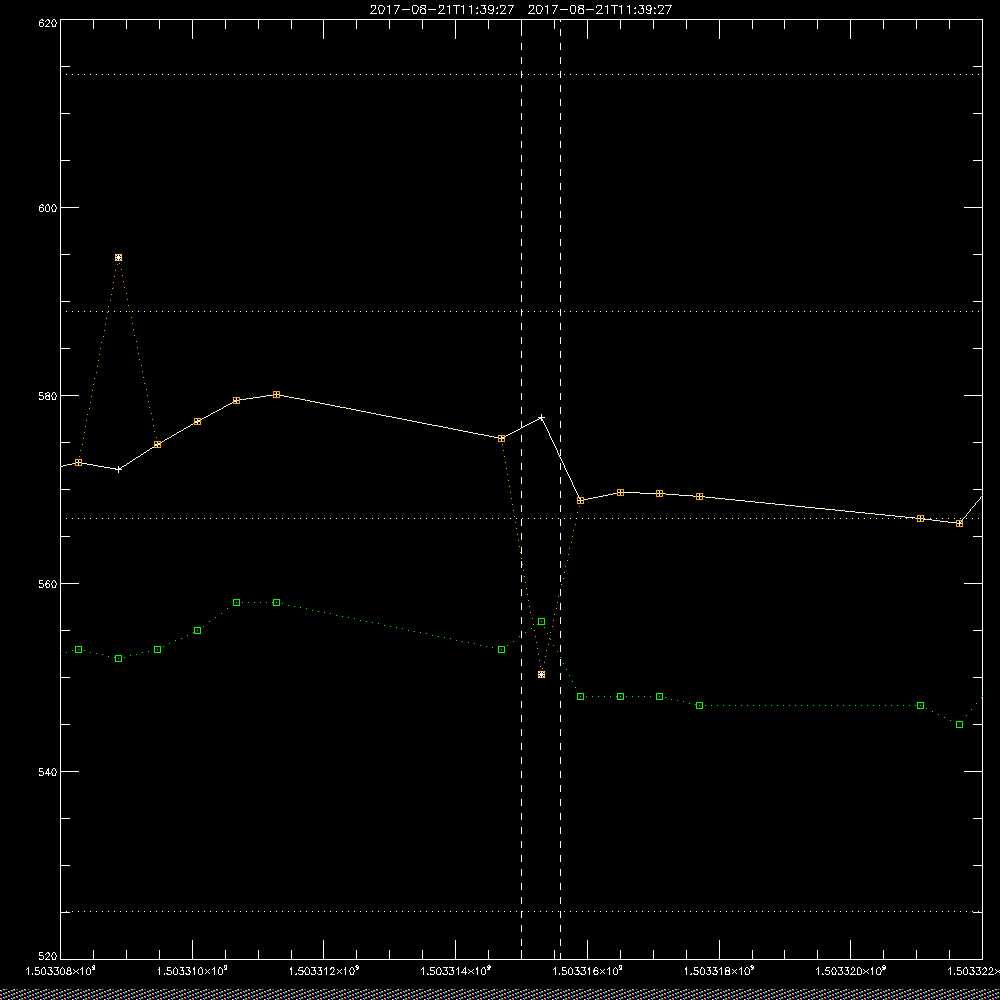Pick the lowest green square near 545
Viewport: 1000px width, 1000px height.
click(x=960, y=724)
